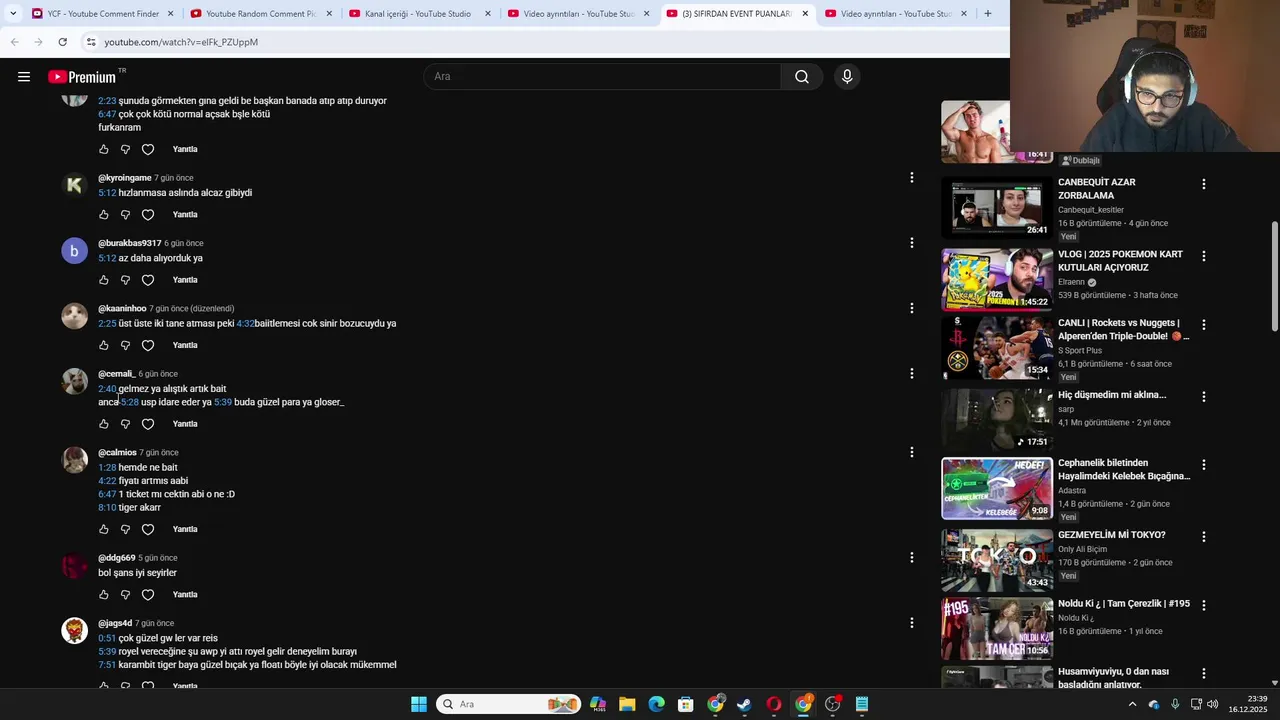This screenshot has width=1280, height=720.
Task: Open the VLOG 2025 POKEMON KART video thumbnail
Action: coord(997,280)
